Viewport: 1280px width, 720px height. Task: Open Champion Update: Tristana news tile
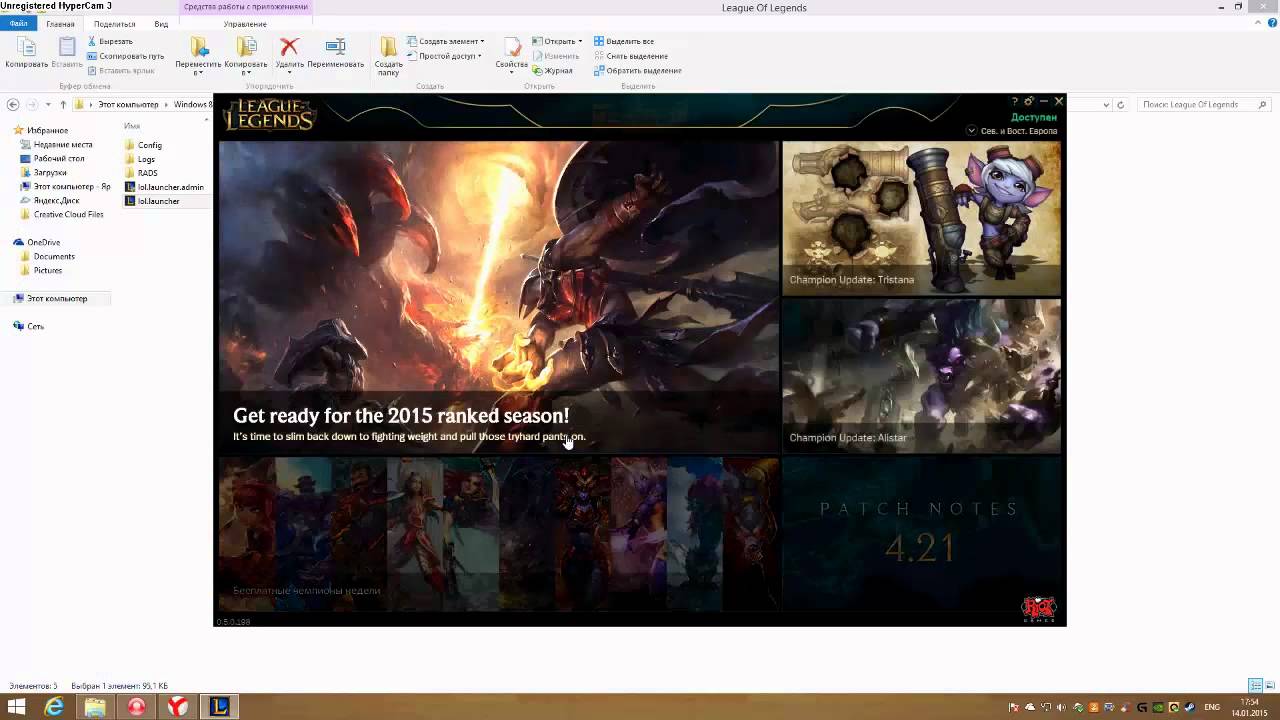point(921,218)
